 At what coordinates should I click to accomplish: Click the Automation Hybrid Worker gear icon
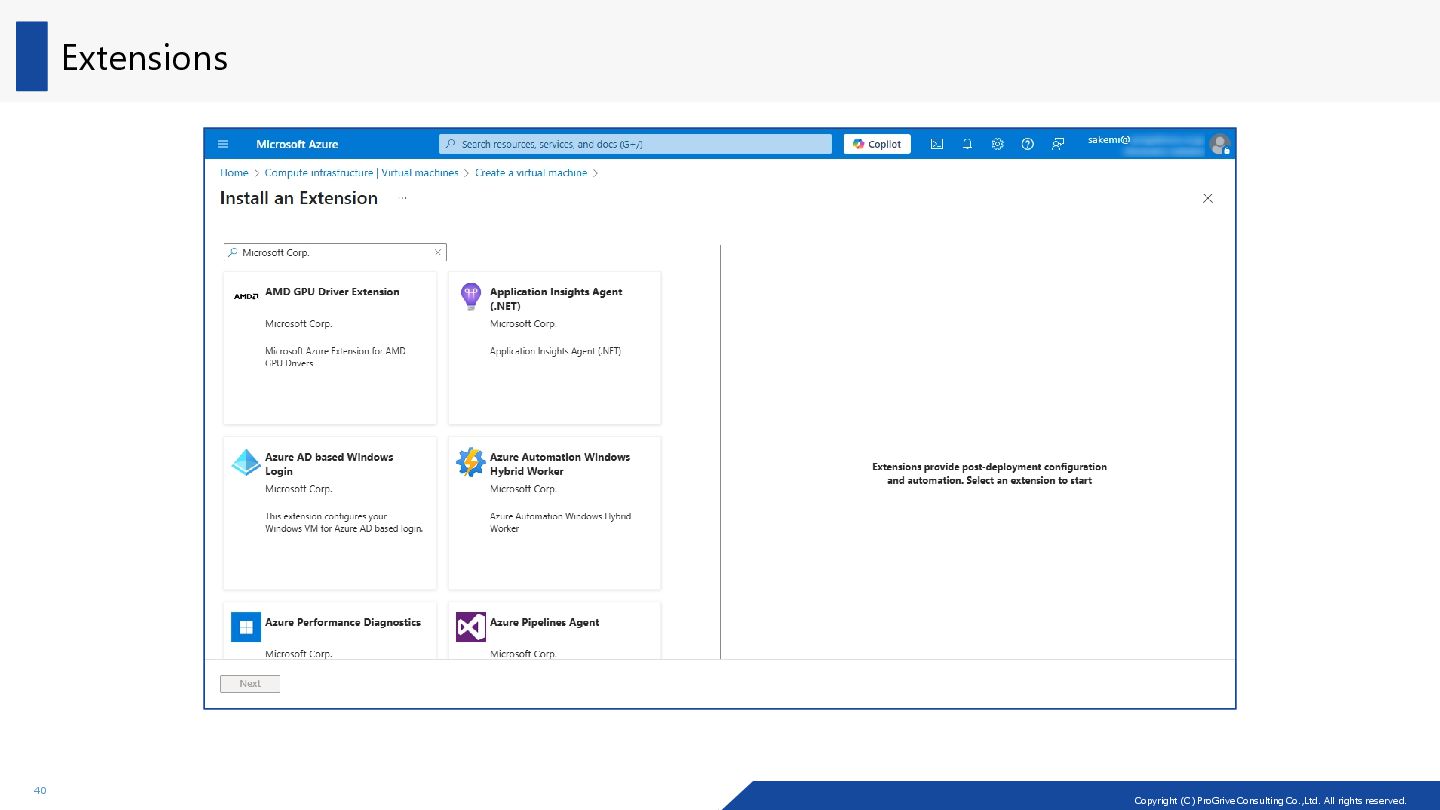pos(470,462)
